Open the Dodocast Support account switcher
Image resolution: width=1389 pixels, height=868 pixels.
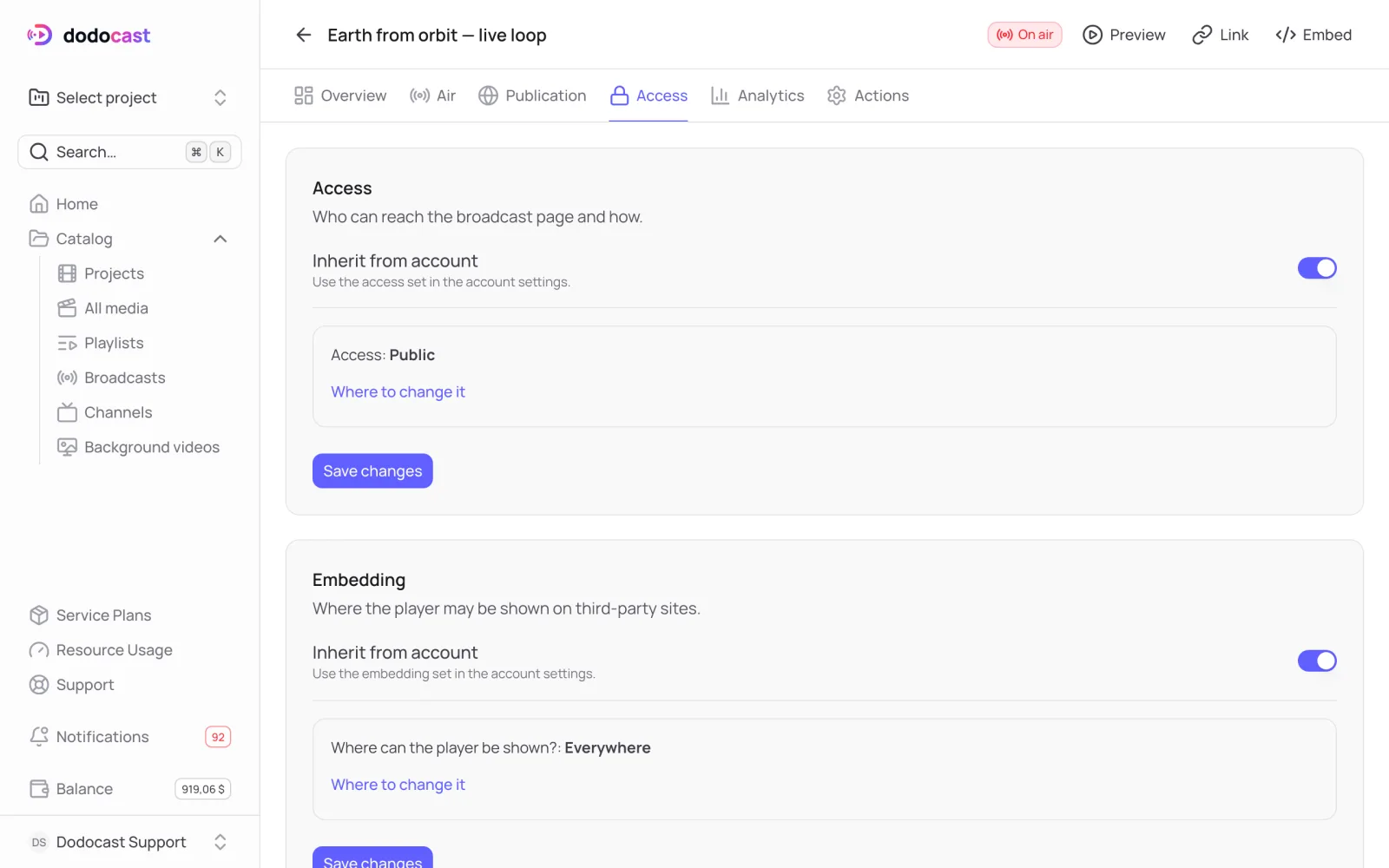tap(129, 842)
